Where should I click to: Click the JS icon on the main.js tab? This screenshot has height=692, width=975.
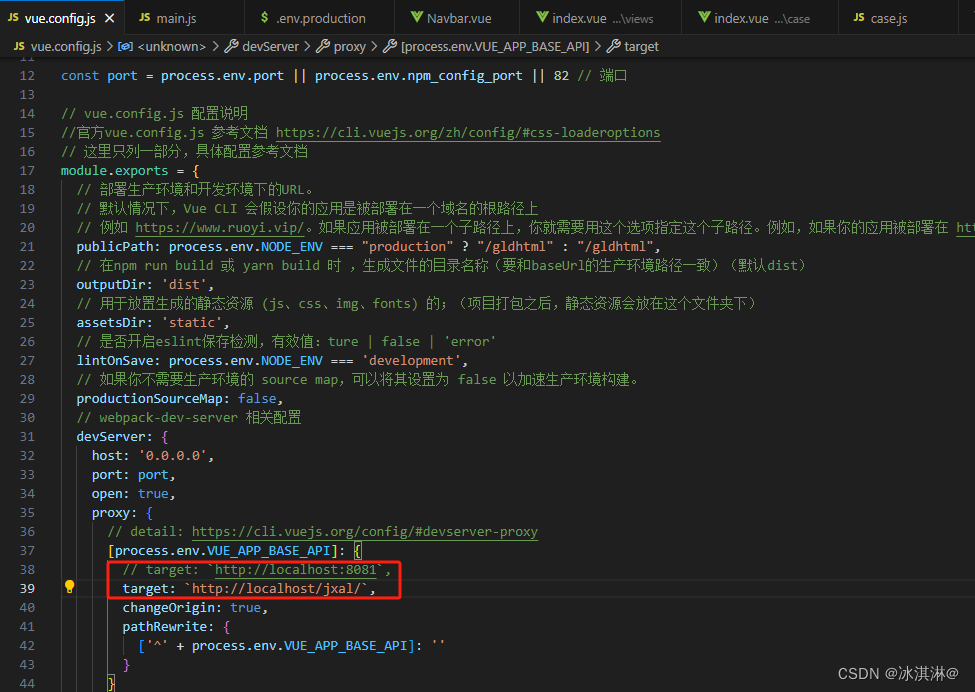click(x=144, y=17)
